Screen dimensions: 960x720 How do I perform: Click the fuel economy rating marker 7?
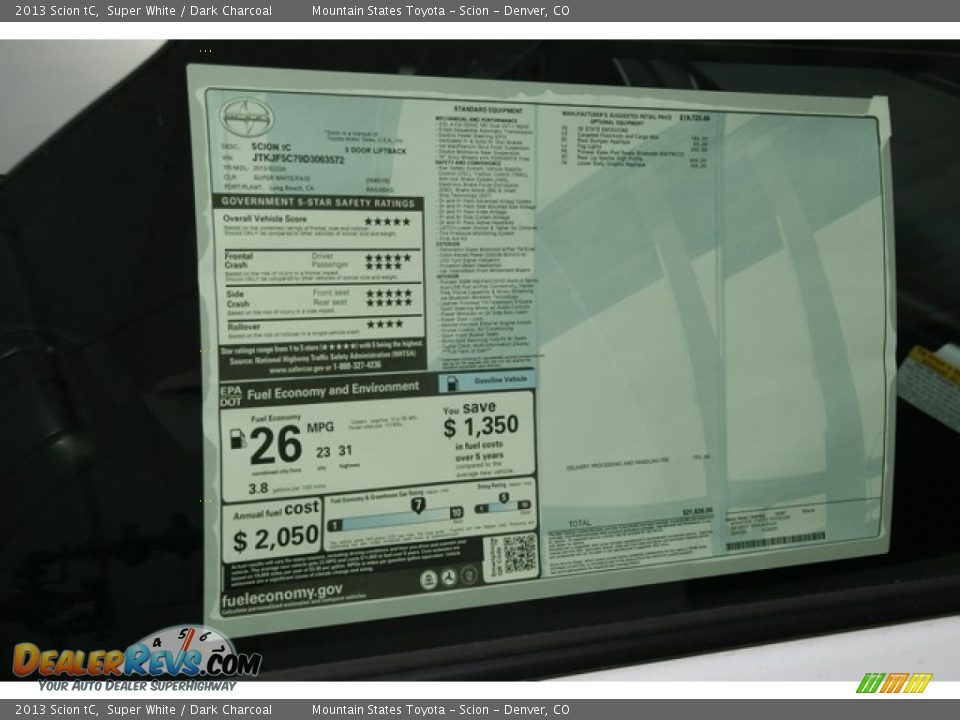pos(418,506)
